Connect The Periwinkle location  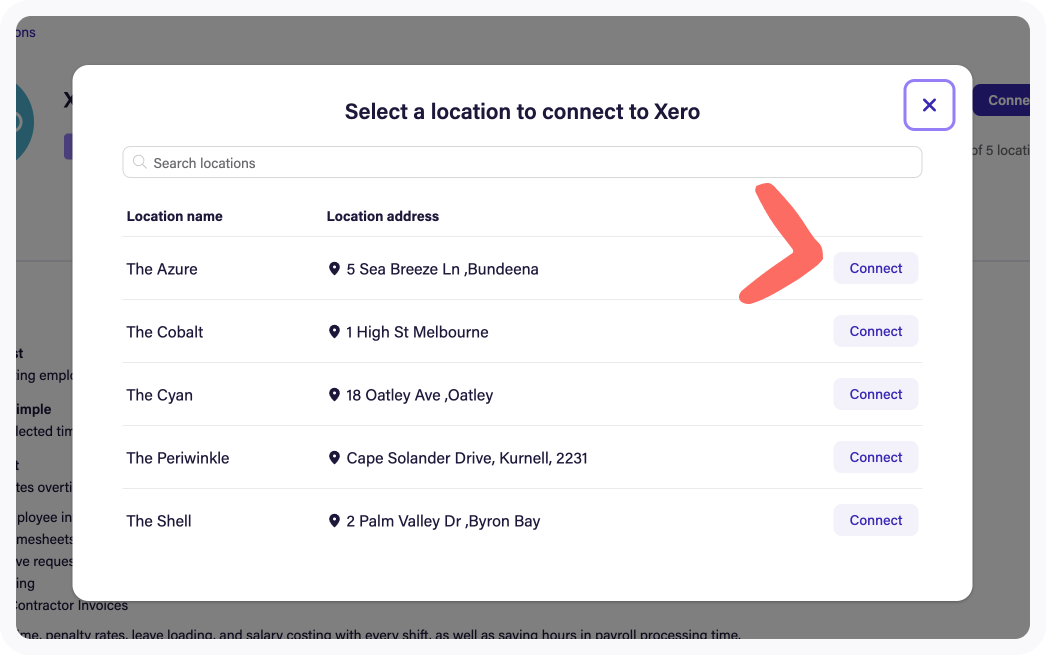point(875,457)
